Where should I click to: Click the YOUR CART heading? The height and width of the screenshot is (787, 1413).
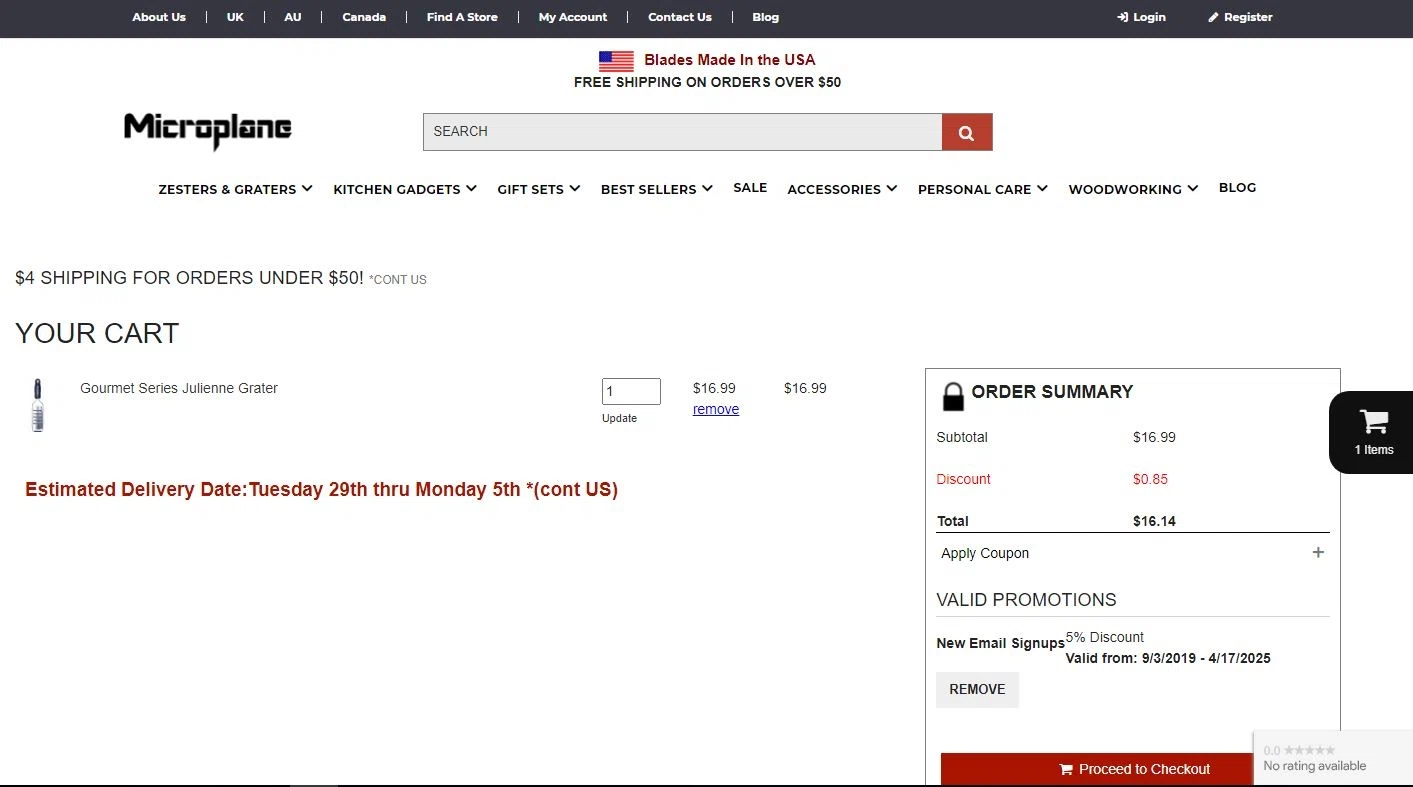tap(97, 334)
